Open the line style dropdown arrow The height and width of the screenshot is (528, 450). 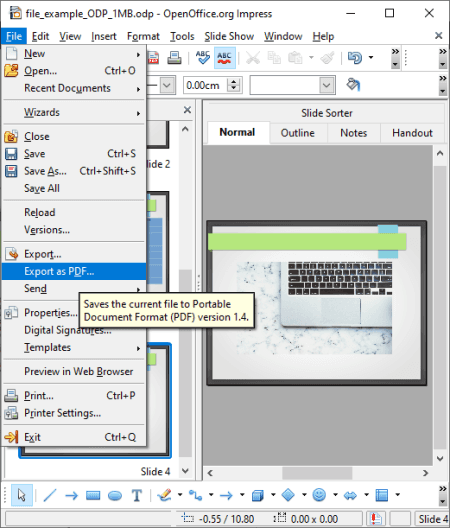tap(167, 85)
